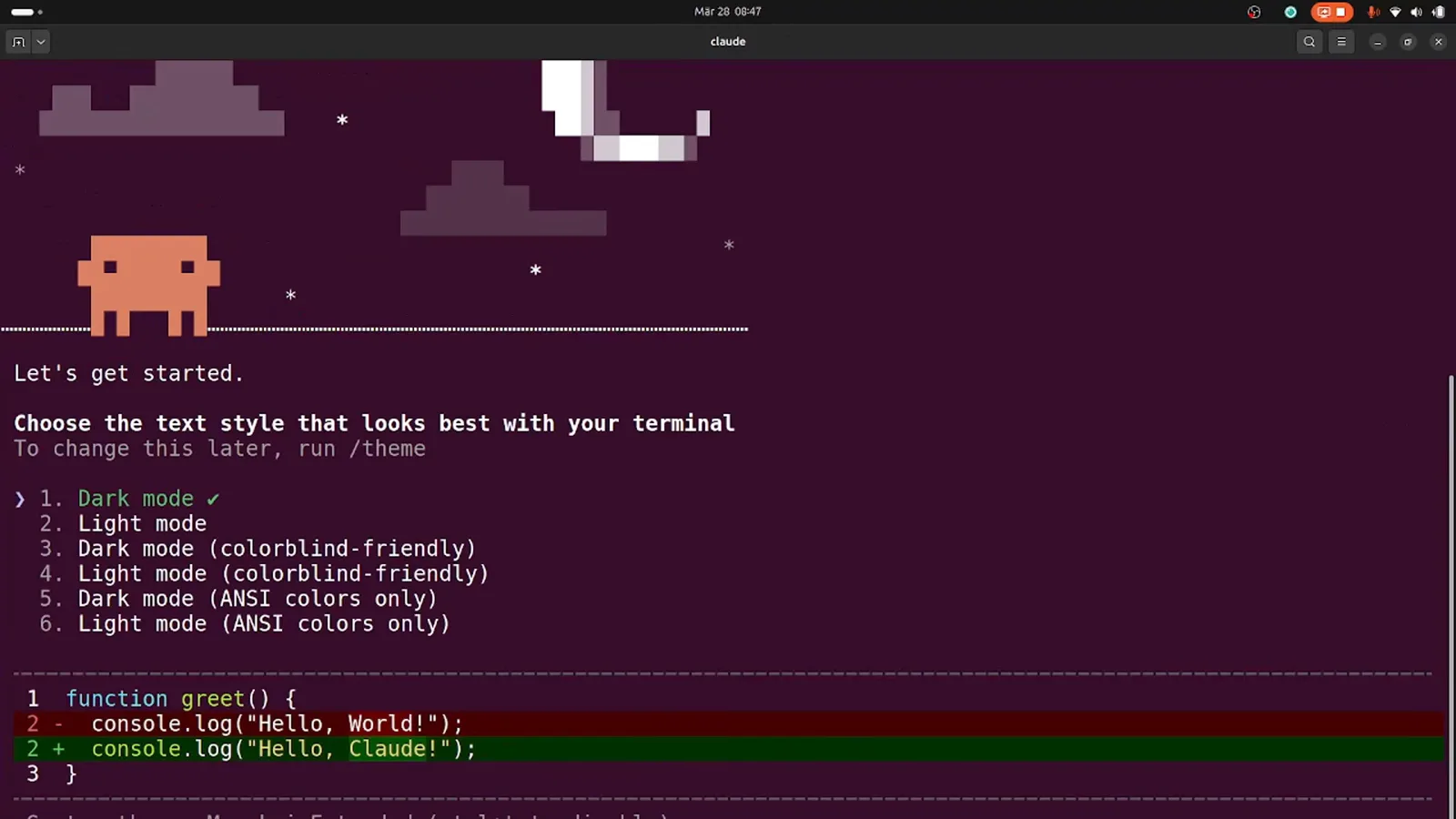Image resolution: width=1456 pixels, height=819 pixels.
Task: Open the clock and calendar menu
Action: click(x=728, y=12)
